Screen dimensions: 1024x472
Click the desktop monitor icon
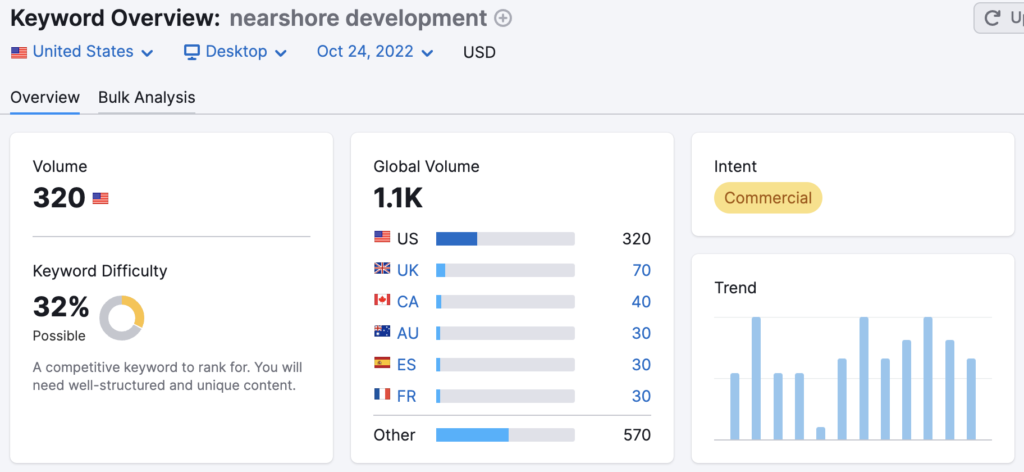click(192, 52)
